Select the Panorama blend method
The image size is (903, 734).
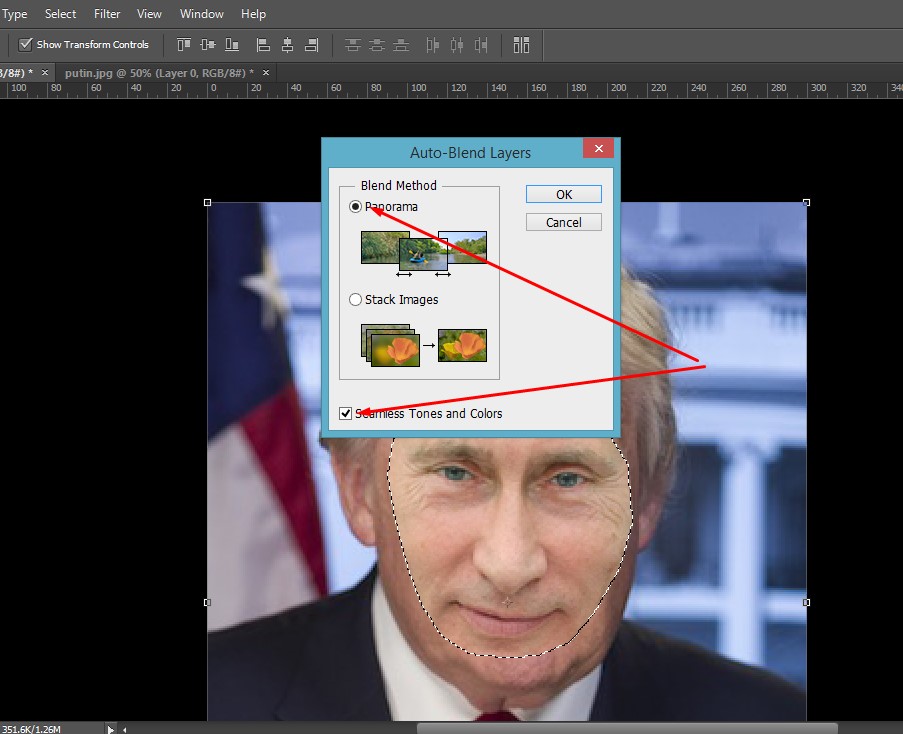[x=355, y=207]
